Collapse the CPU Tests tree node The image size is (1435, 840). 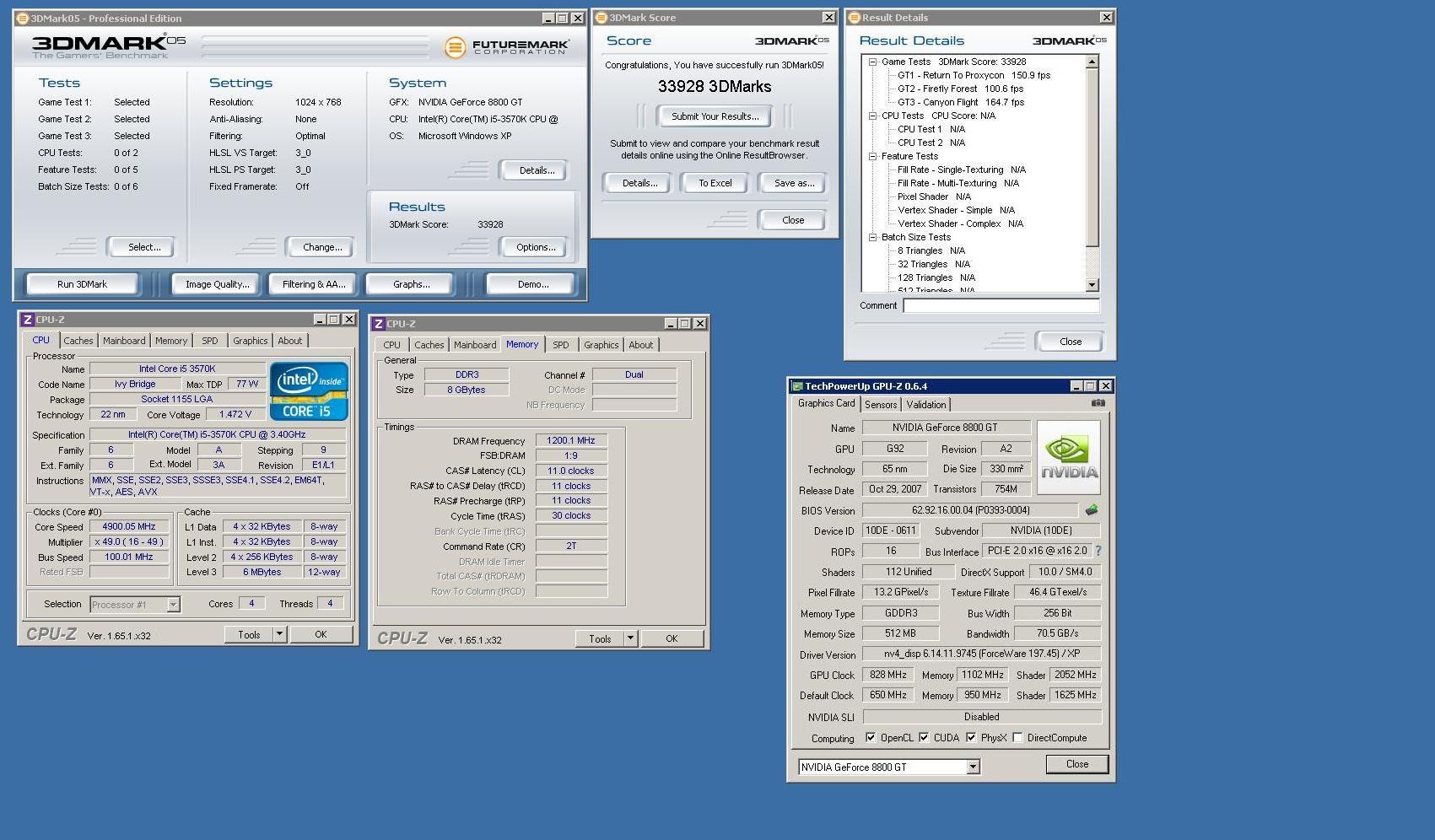(872, 116)
